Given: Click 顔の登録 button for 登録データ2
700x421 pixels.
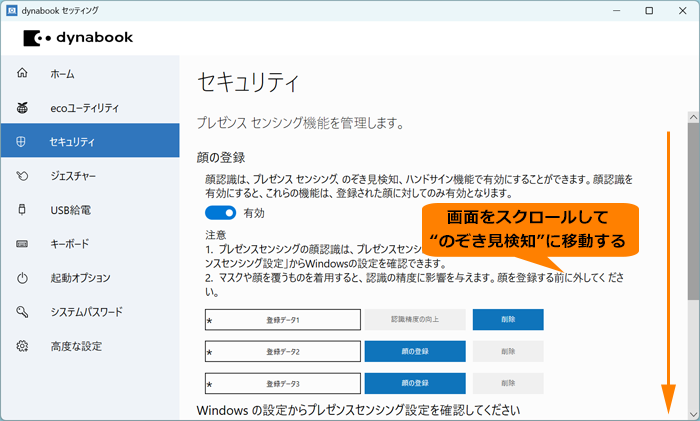Looking at the screenshot, I should [415, 351].
